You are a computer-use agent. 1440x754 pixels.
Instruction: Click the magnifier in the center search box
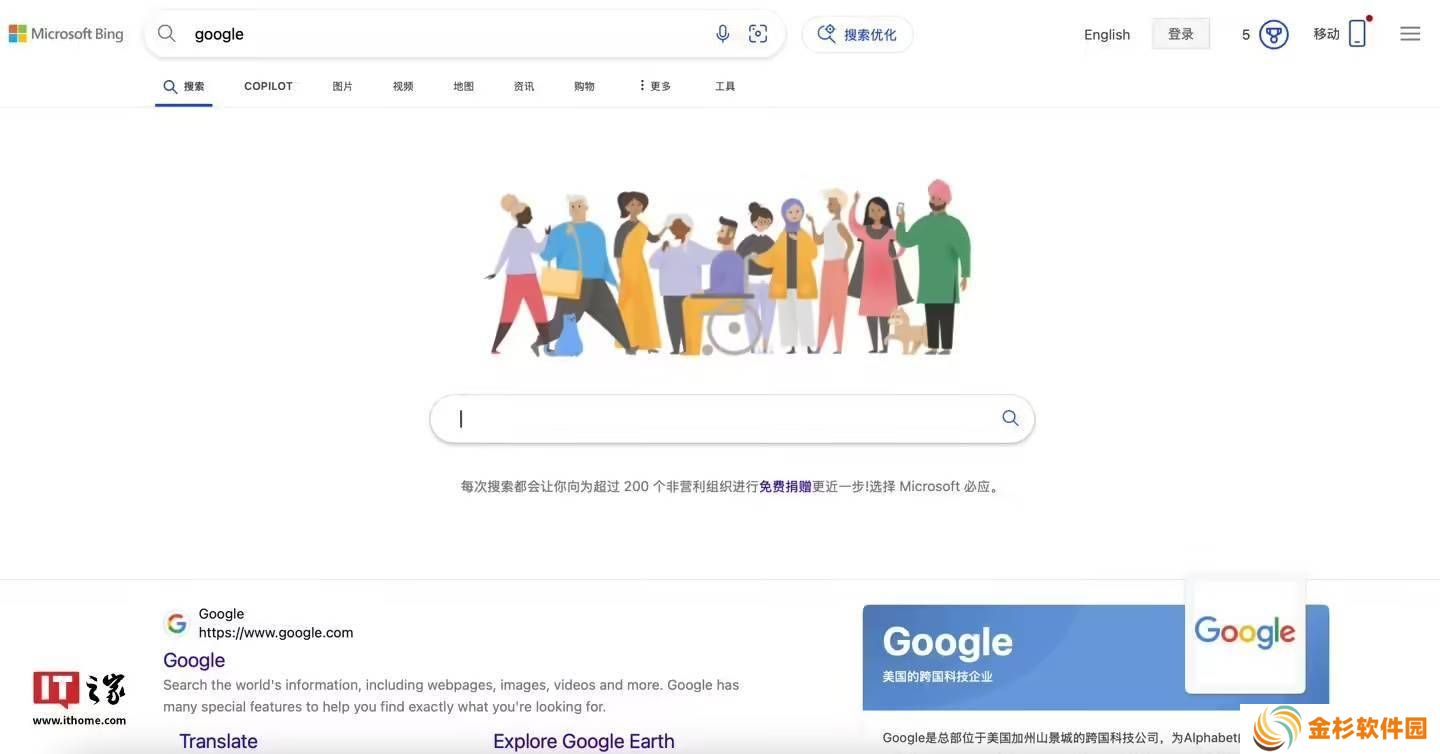(1010, 418)
